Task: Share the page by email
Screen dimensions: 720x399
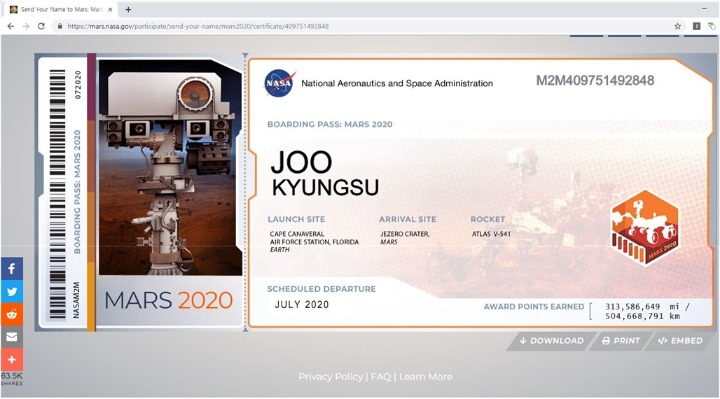Action: click(12, 337)
